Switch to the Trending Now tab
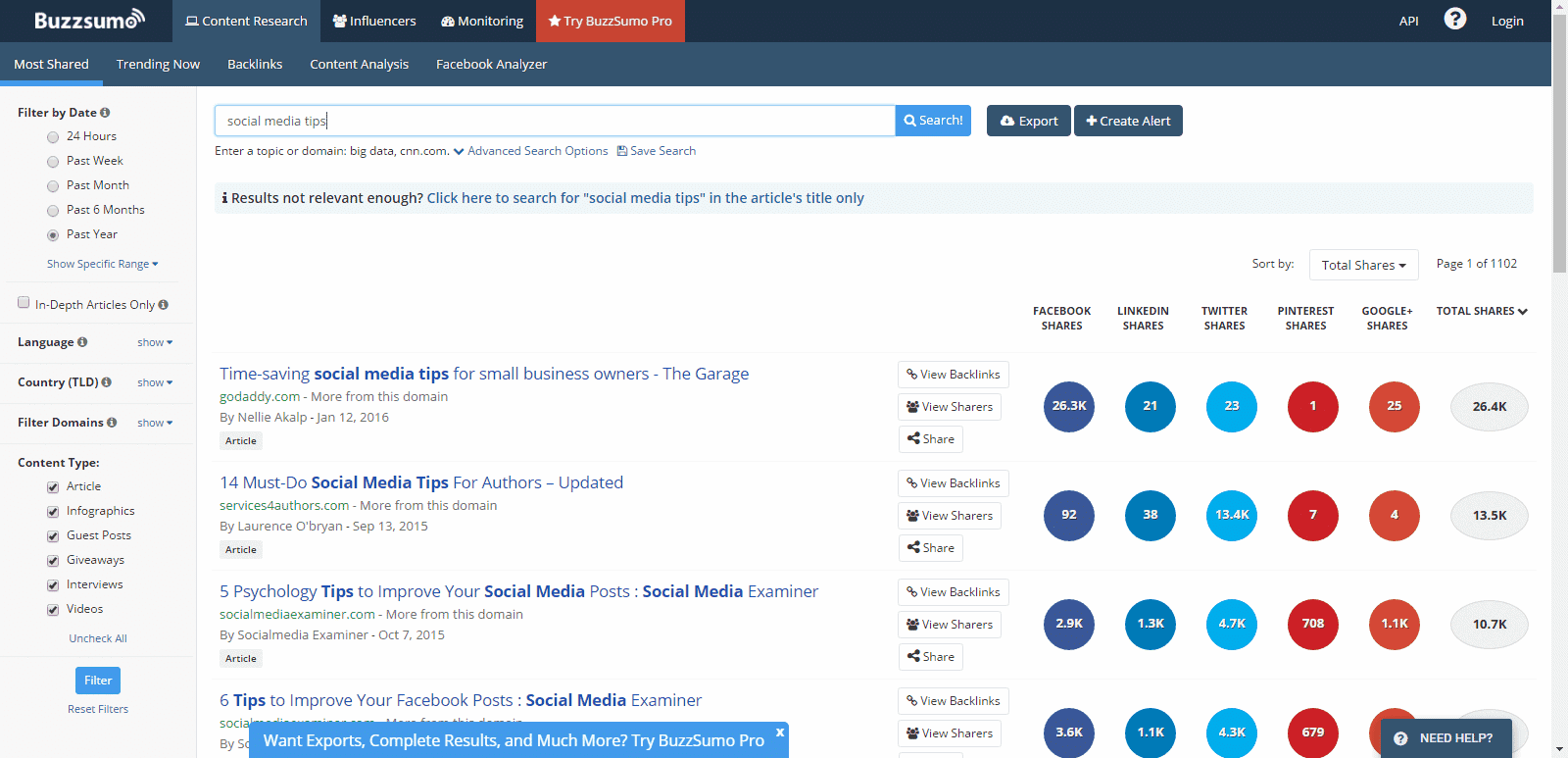Viewport: 1568px width, 758px height. pyautogui.click(x=158, y=65)
